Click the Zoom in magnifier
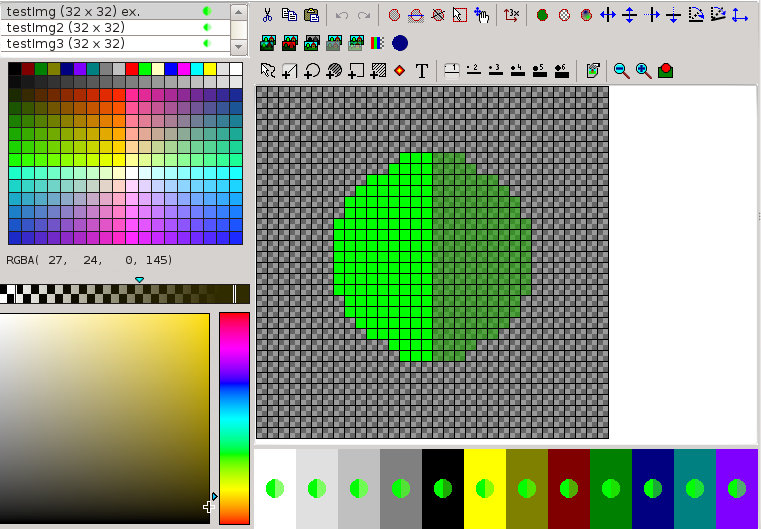The height and width of the screenshot is (529, 761). point(643,71)
